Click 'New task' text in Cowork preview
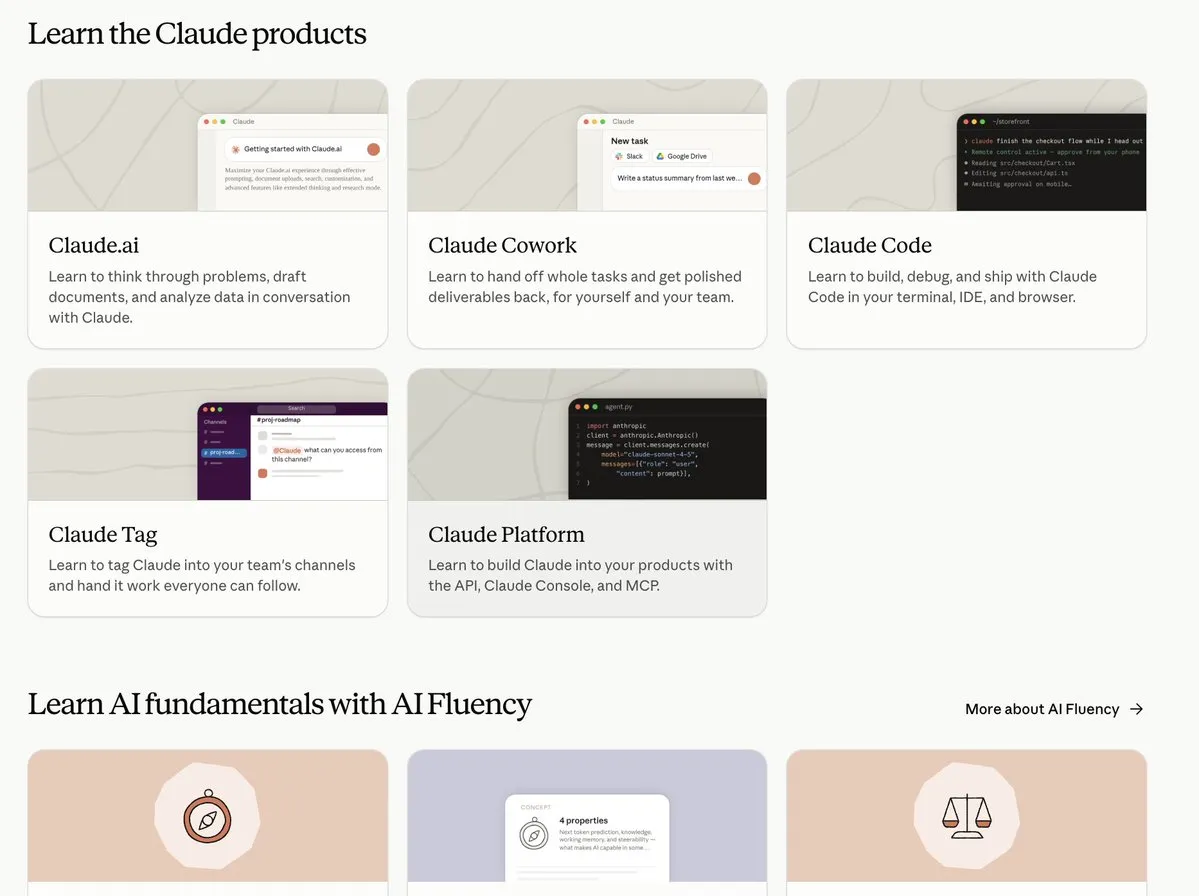This screenshot has width=1199, height=896. (629, 141)
